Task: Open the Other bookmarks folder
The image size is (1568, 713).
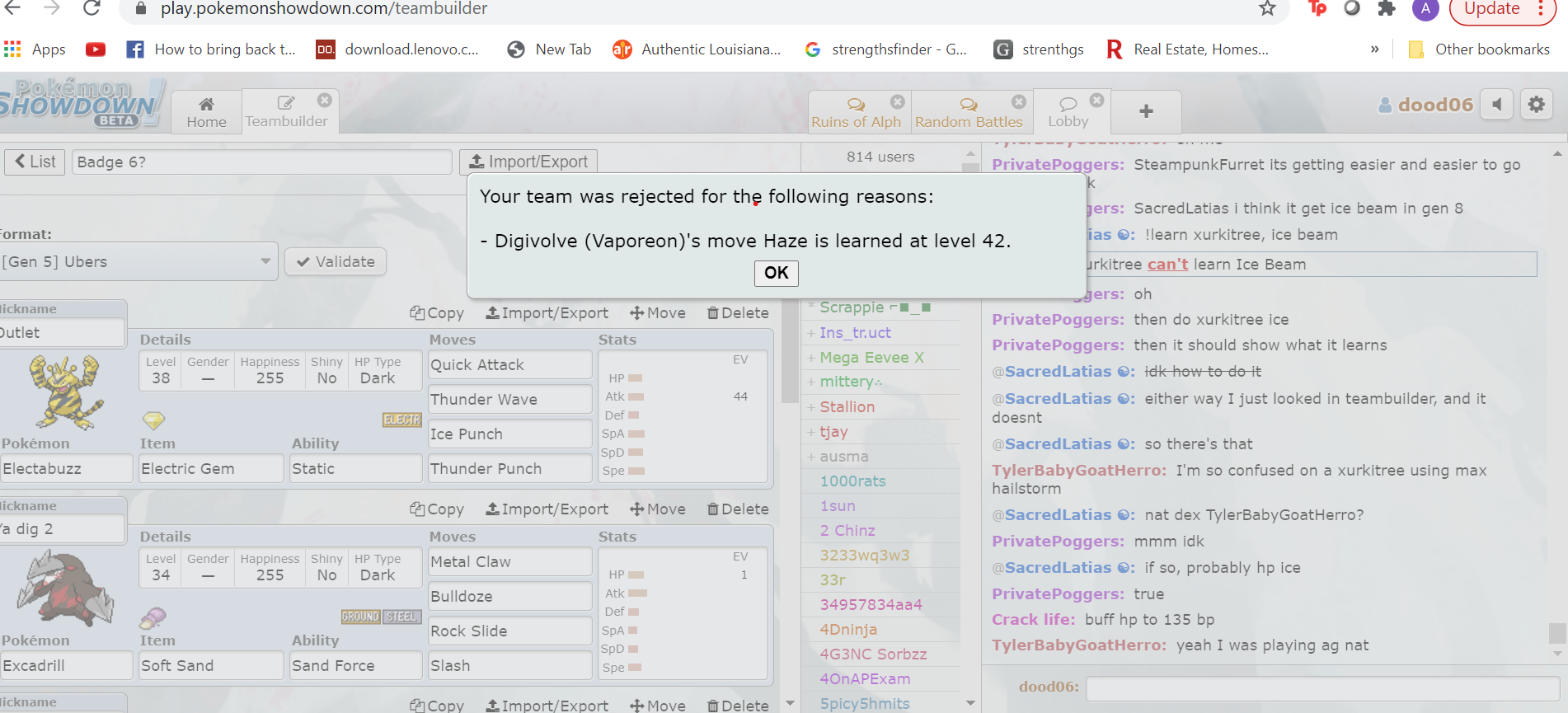Action: click(1479, 49)
